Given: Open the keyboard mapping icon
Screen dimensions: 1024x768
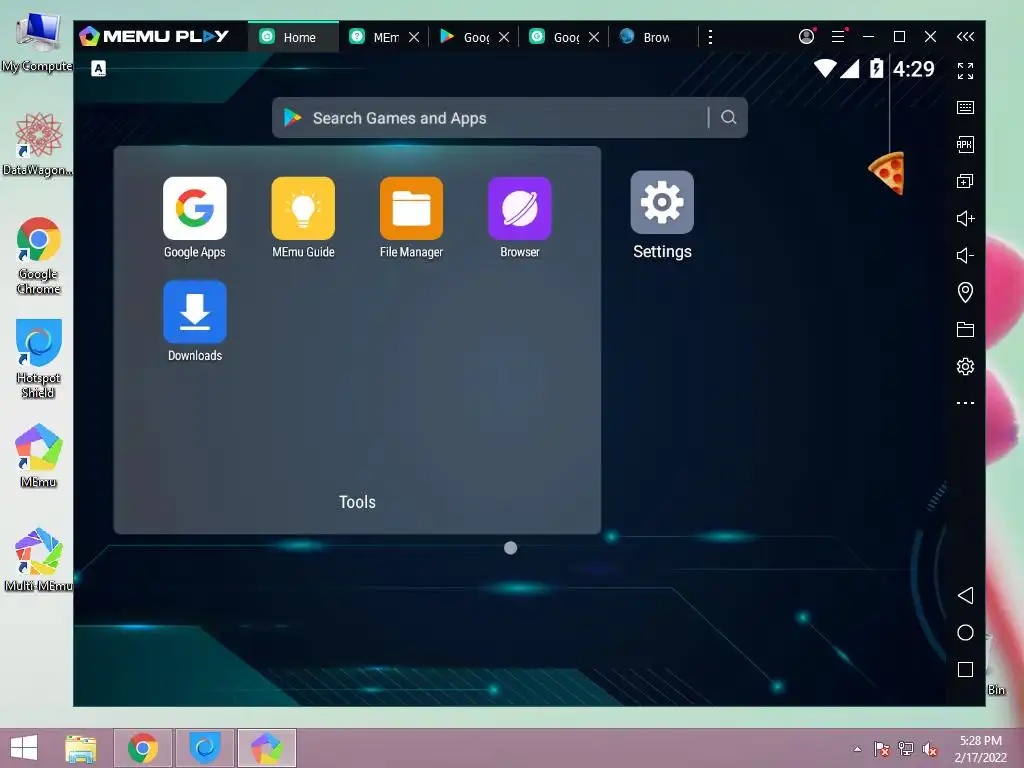Looking at the screenshot, I should point(965,108).
